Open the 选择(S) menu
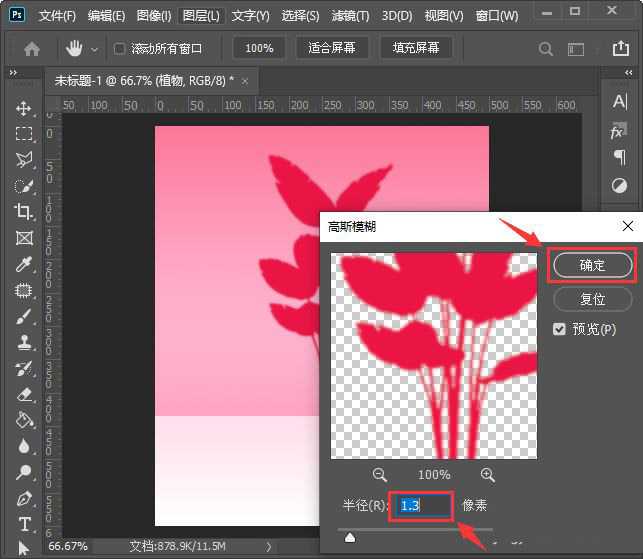643x559 pixels. [x=300, y=16]
